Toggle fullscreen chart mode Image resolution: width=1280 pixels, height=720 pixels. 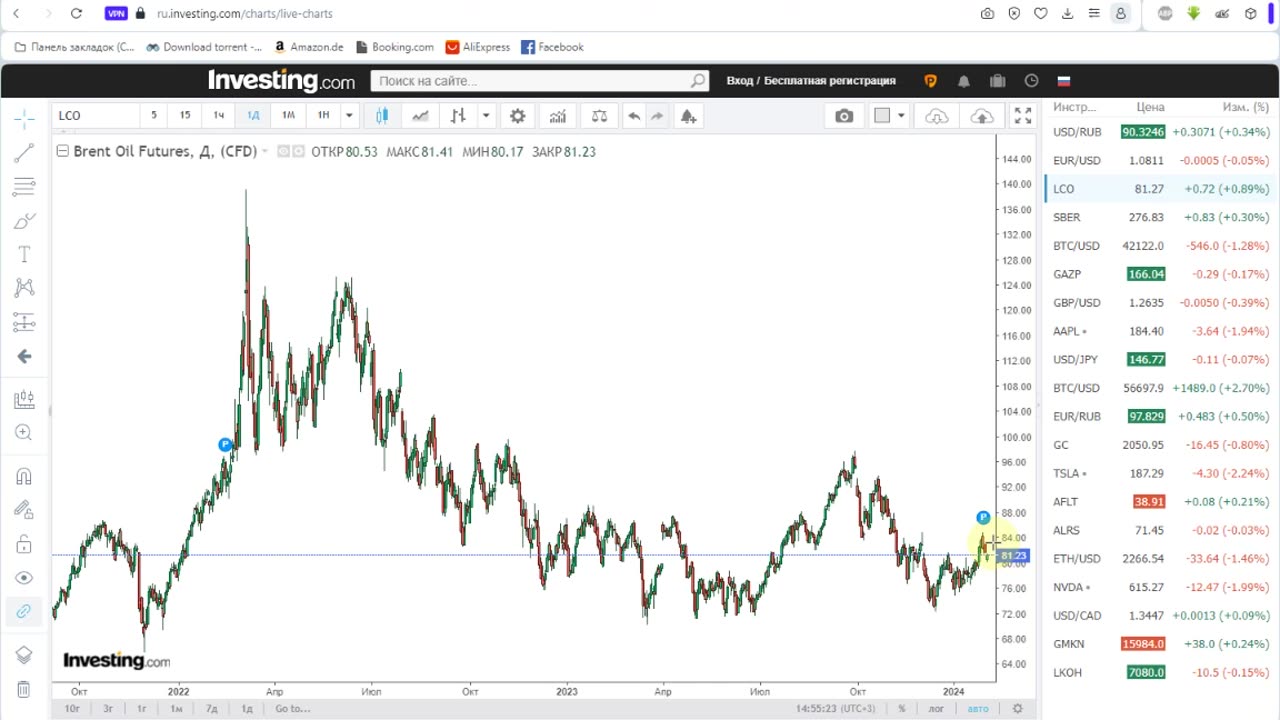tap(1023, 116)
